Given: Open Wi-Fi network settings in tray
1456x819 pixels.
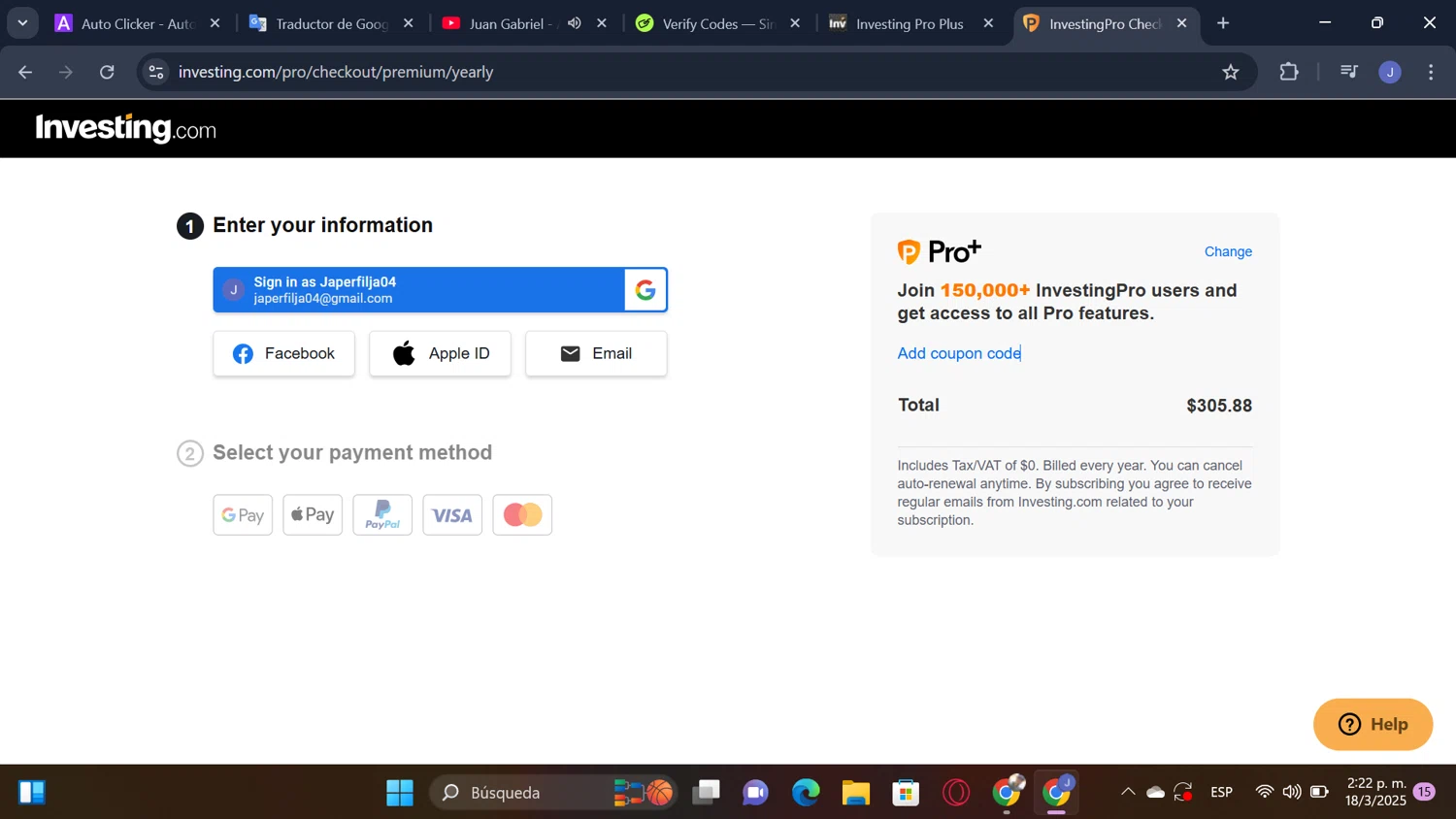Looking at the screenshot, I should point(1264,793).
